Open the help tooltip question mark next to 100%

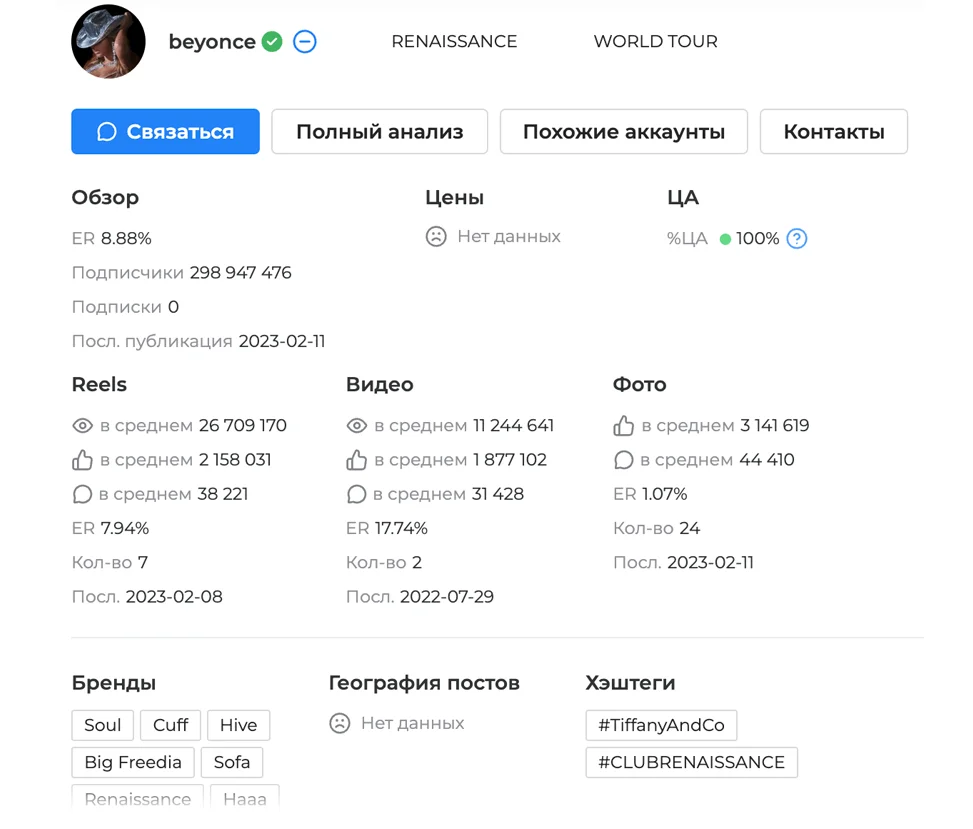pyautogui.click(x=797, y=238)
